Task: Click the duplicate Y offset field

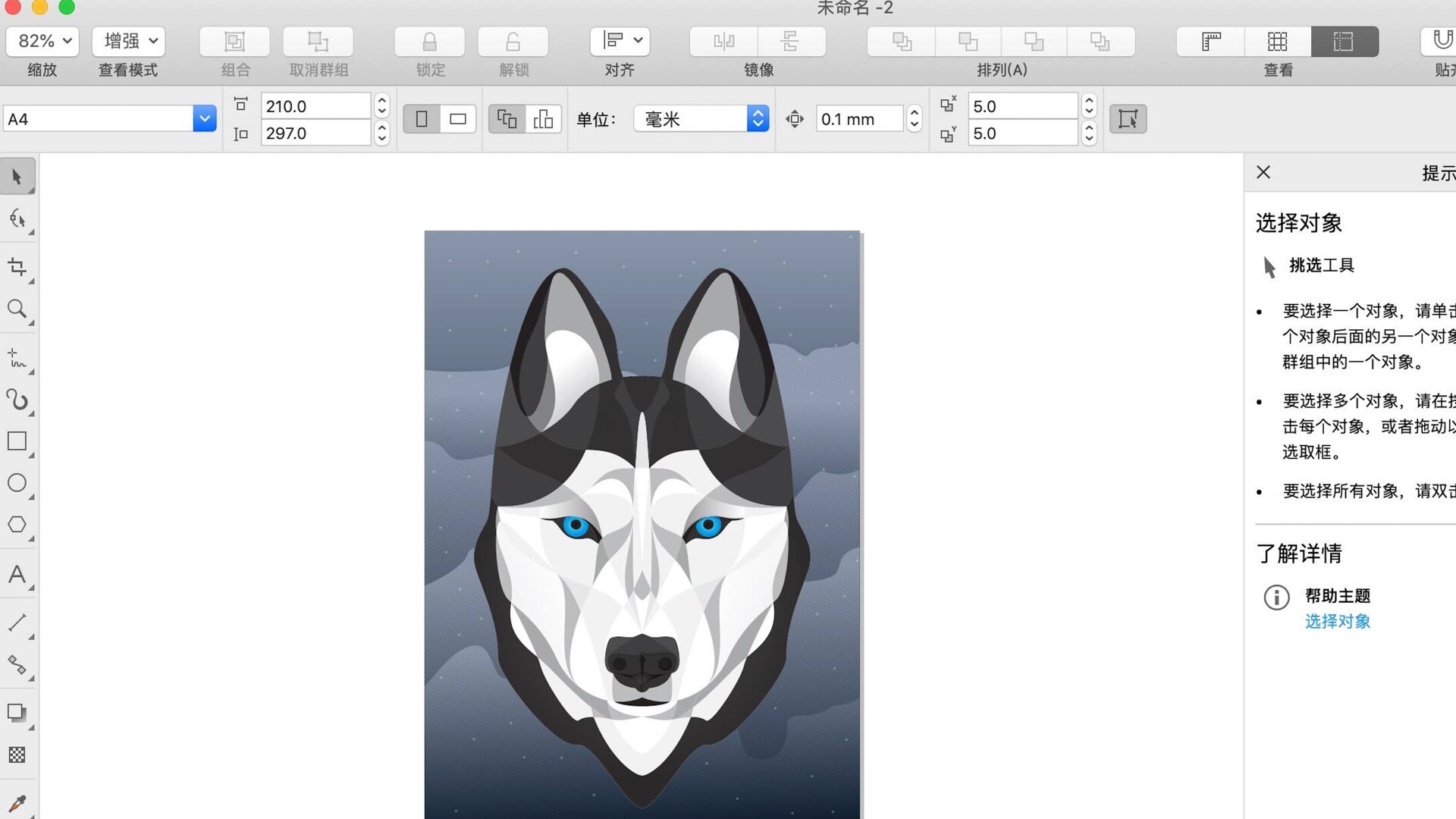Action: pos(1022,133)
